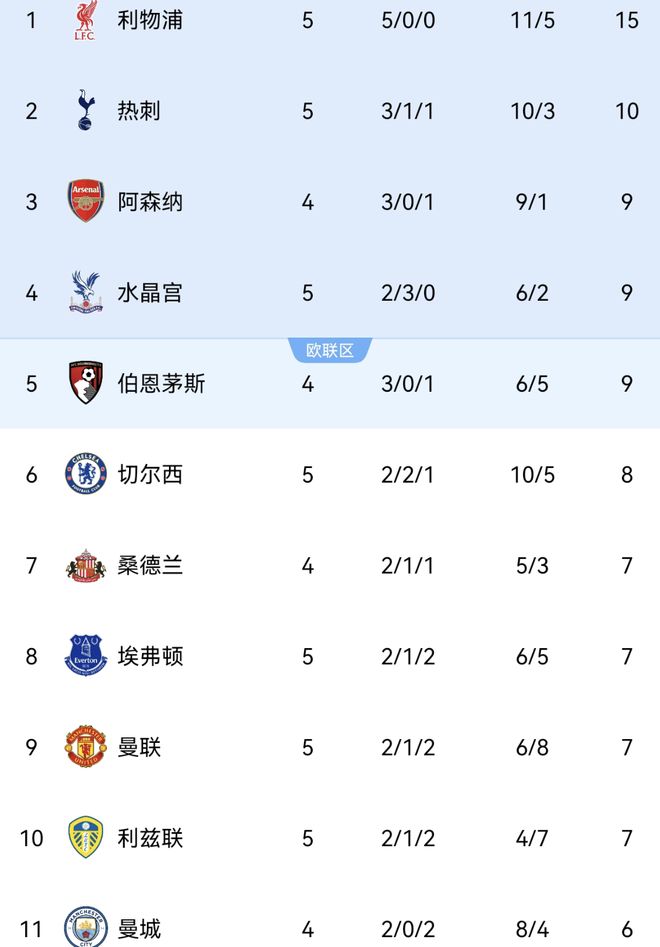Select team name 阿森纳

[150, 201]
